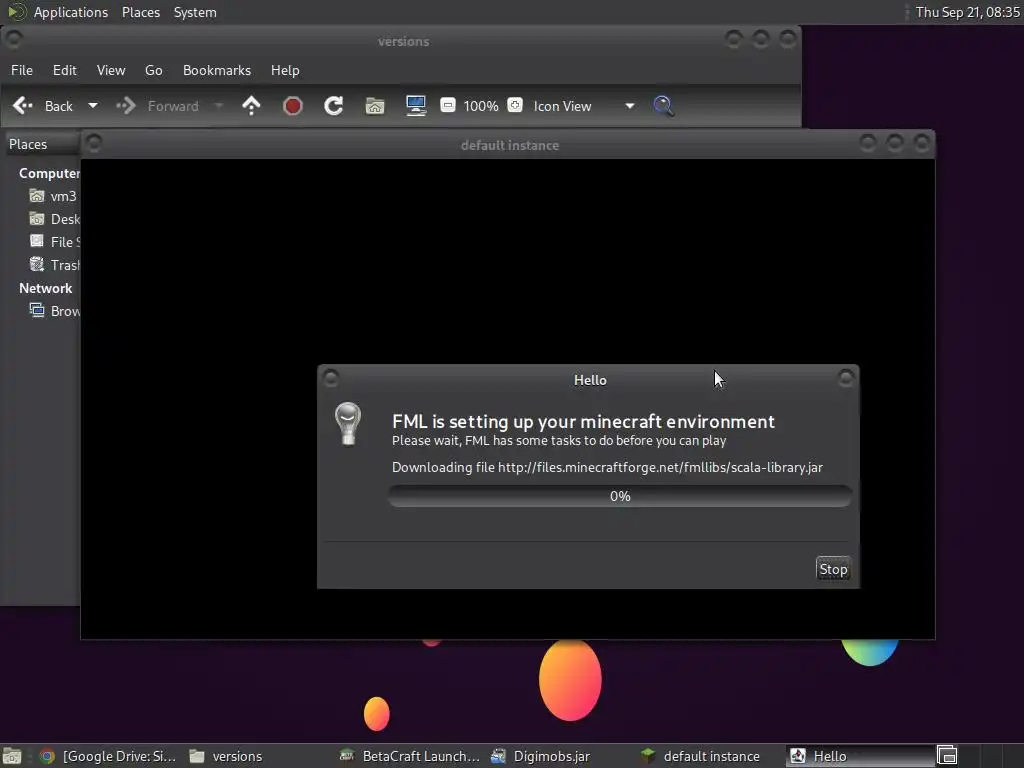
Task: Select vm3 home in sidebar
Action: coord(52,196)
